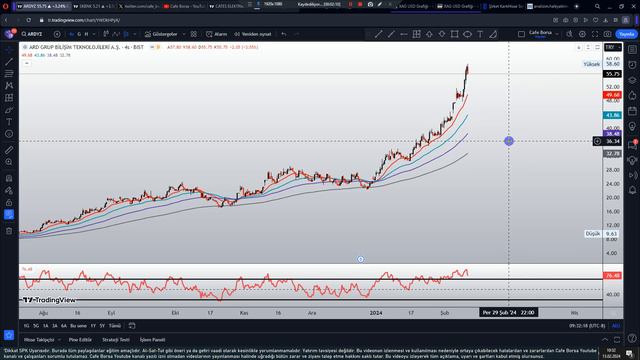The image size is (640, 360).
Task: Open the layout selection square icon
Action: click(521, 34)
